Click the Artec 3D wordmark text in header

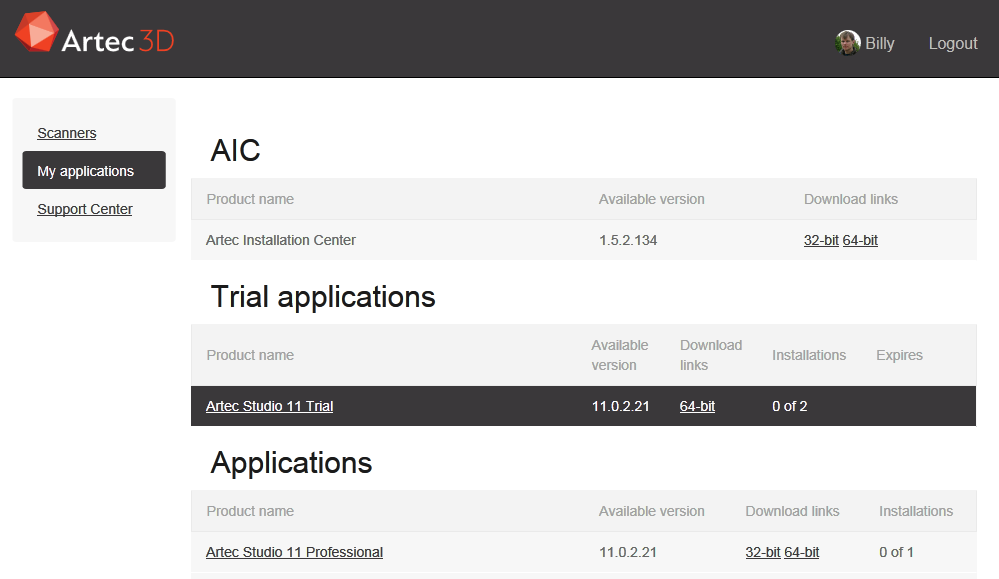coord(117,41)
